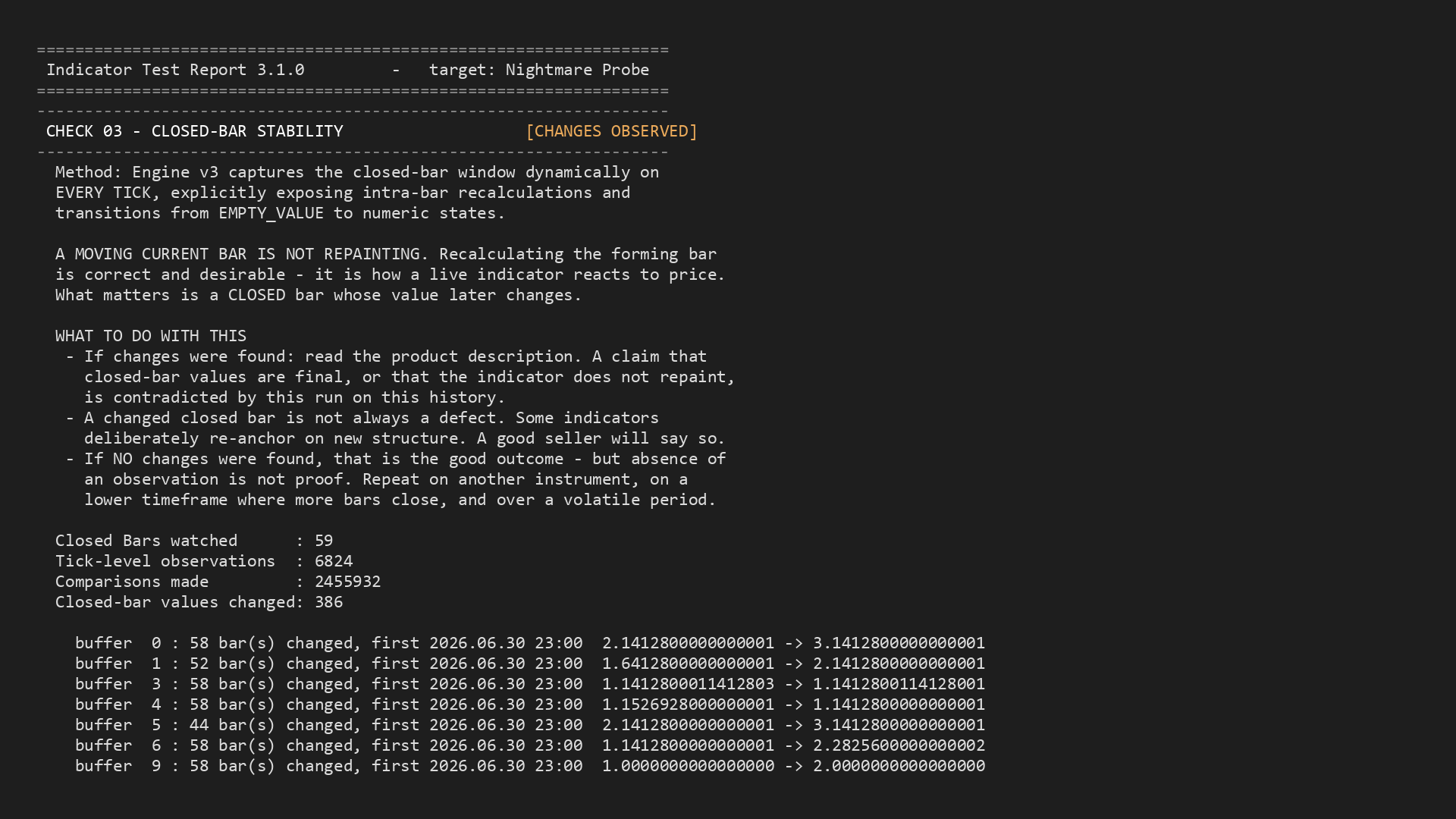1456x819 pixels.
Task: Click the Closed Bars watched value 59
Action: 324,541
